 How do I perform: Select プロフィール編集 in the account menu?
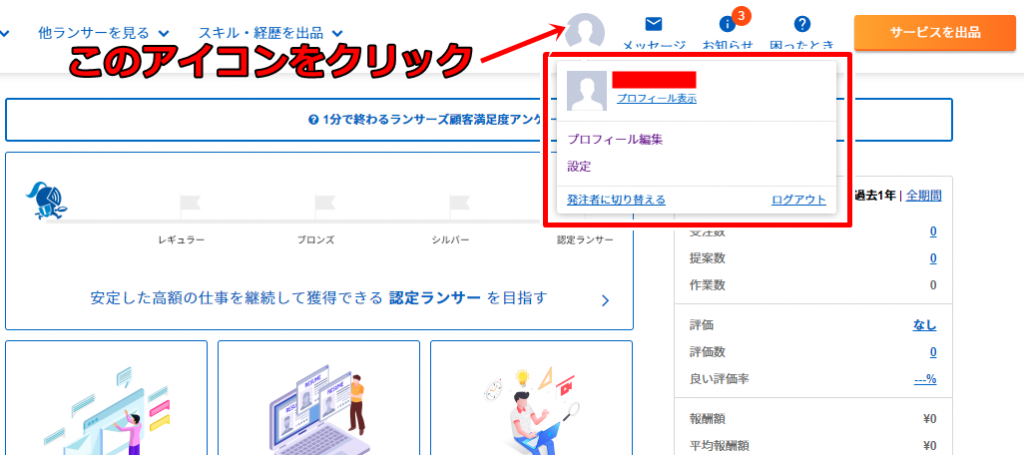coord(615,139)
